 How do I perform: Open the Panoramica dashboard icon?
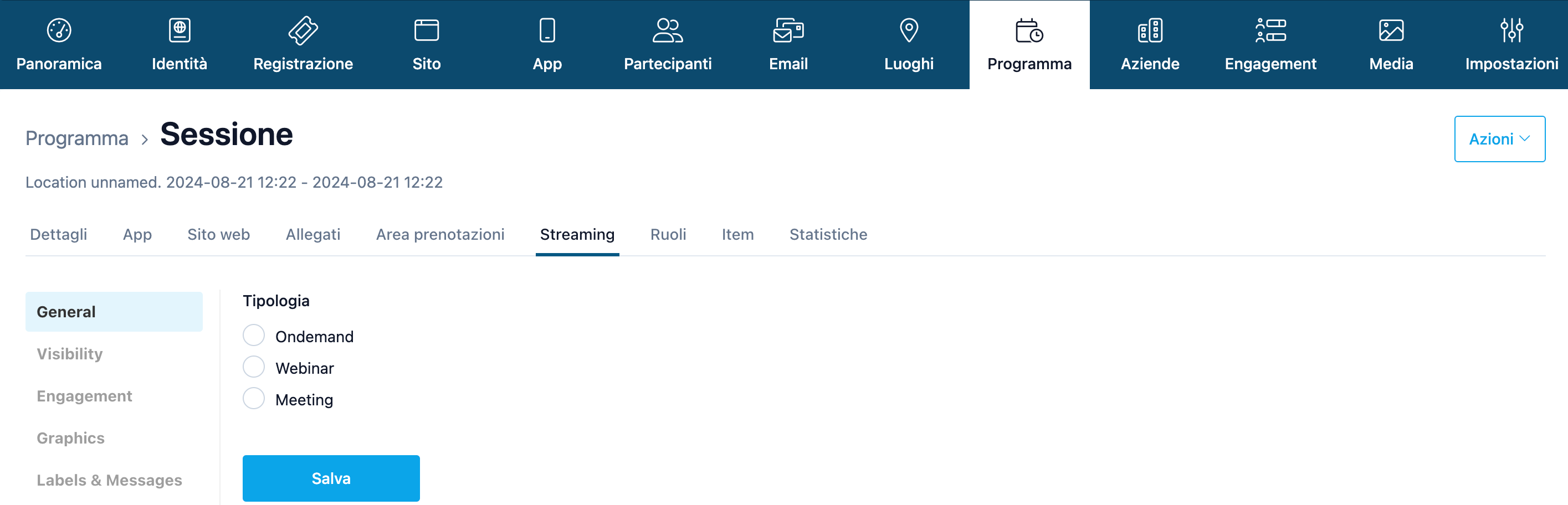[x=59, y=30]
